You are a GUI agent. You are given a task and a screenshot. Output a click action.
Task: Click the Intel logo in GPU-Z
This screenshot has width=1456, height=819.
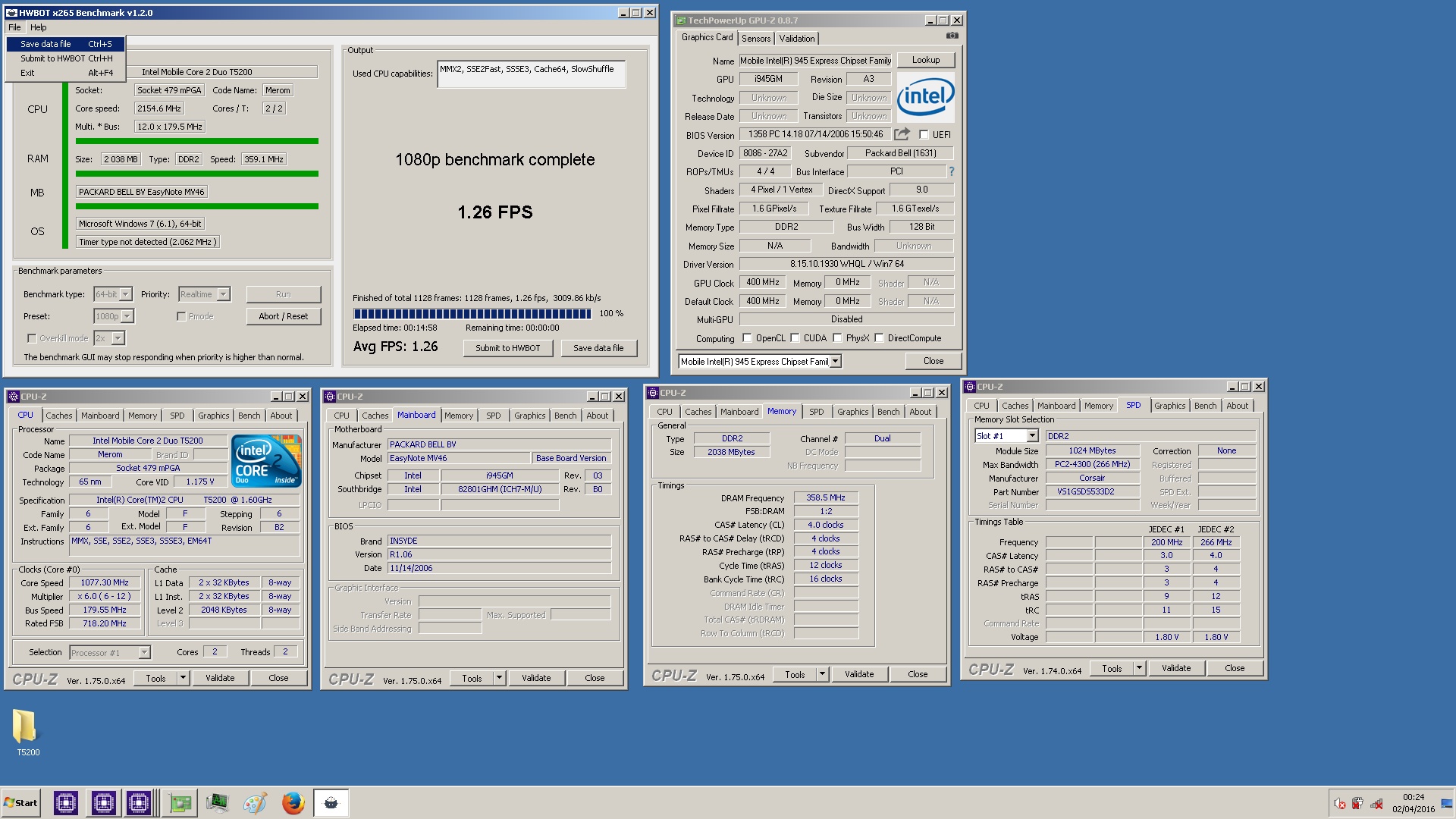(925, 97)
